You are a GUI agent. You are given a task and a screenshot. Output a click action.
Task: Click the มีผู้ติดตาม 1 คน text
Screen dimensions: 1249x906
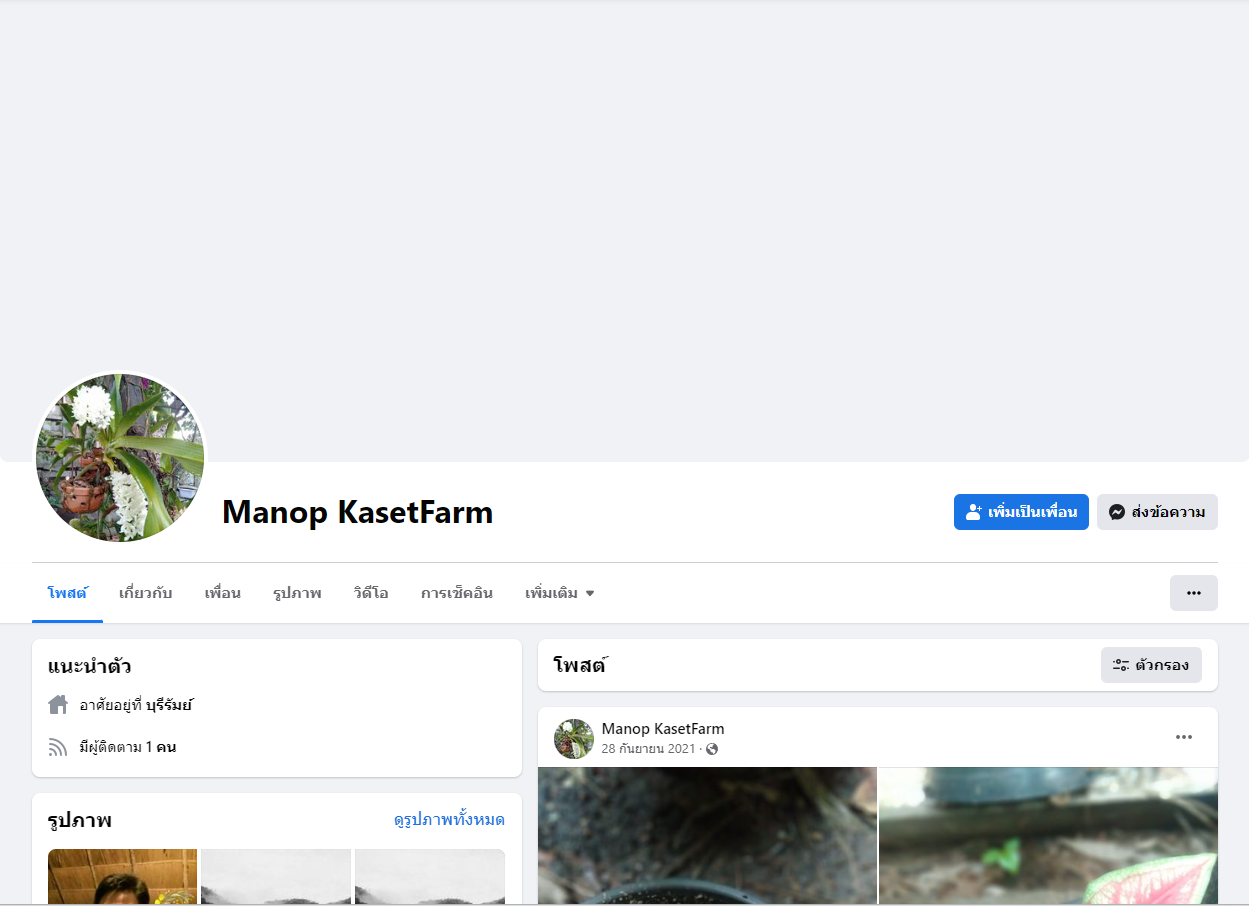point(128,747)
